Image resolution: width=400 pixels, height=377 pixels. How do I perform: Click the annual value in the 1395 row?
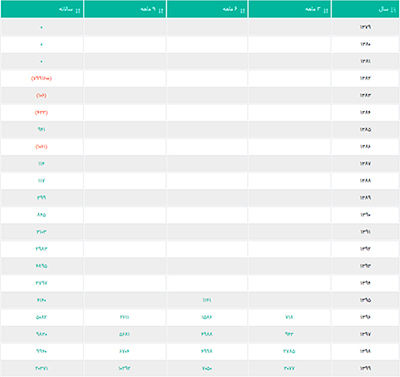point(41,300)
